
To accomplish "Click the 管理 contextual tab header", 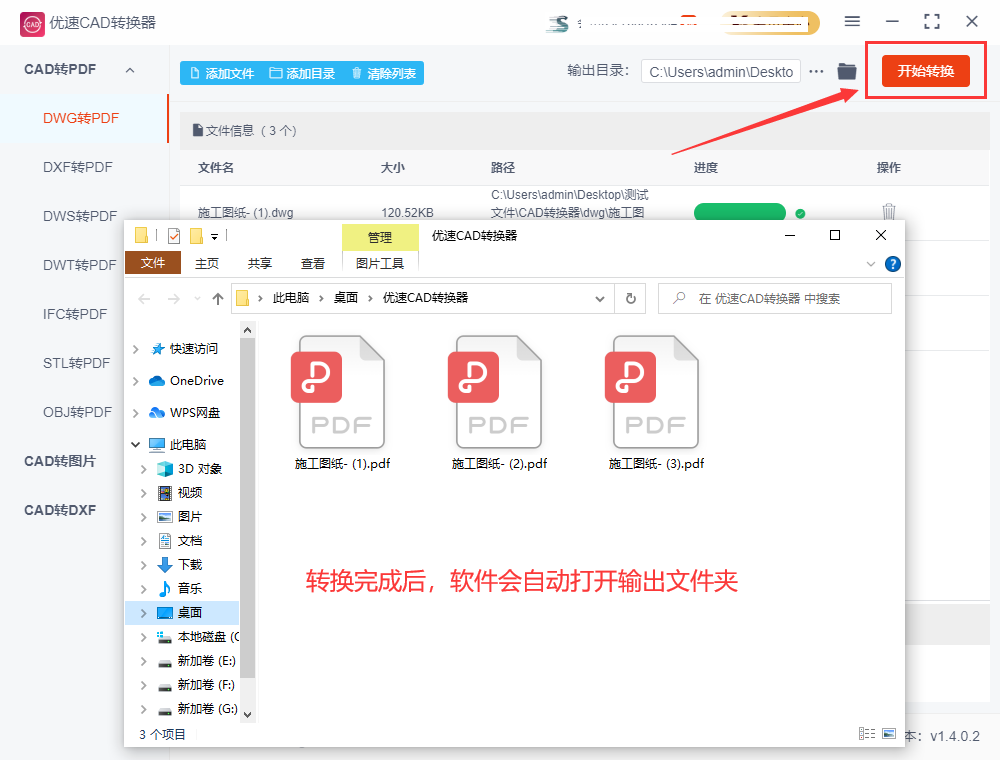I will [380, 237].
